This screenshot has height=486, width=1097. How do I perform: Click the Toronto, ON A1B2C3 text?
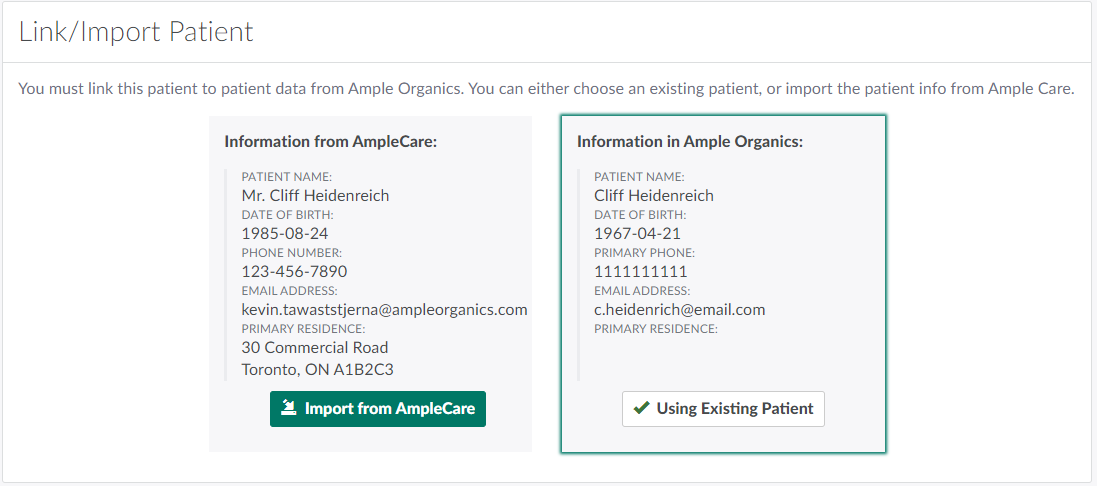pyautogui.click(x=315, y=368)
